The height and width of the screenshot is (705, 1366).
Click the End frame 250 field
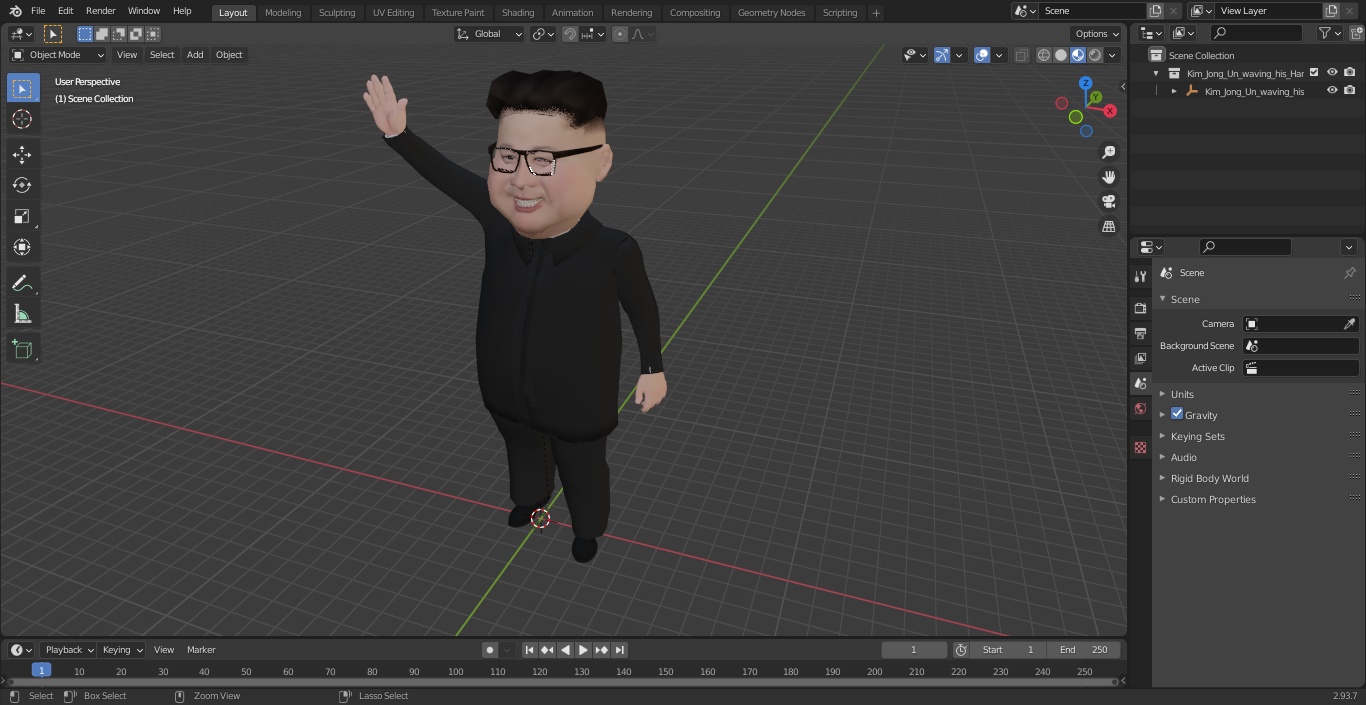[1084, 650]
